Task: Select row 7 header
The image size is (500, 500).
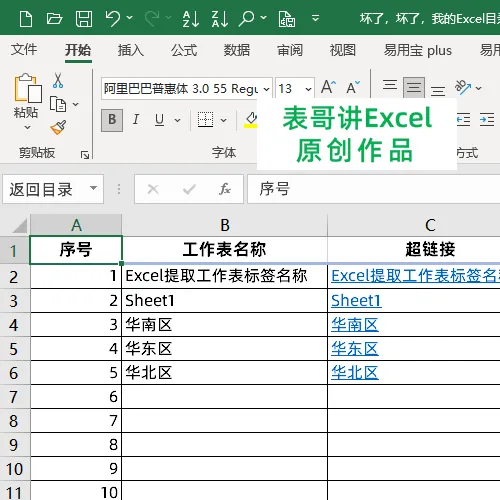Action: pos(15,397)
